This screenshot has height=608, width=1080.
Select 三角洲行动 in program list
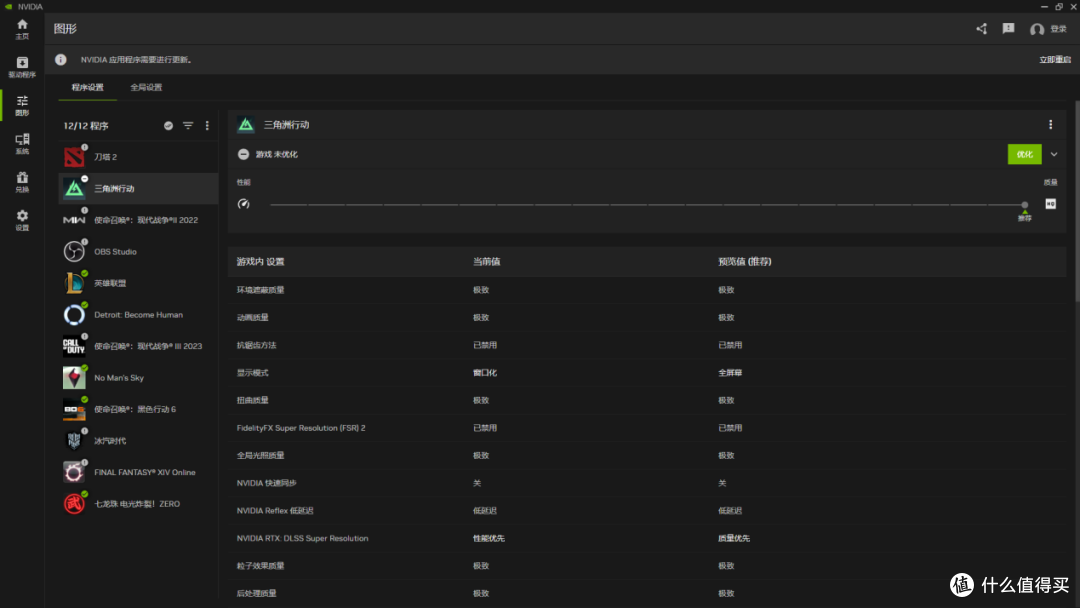[x=138, y=189]
